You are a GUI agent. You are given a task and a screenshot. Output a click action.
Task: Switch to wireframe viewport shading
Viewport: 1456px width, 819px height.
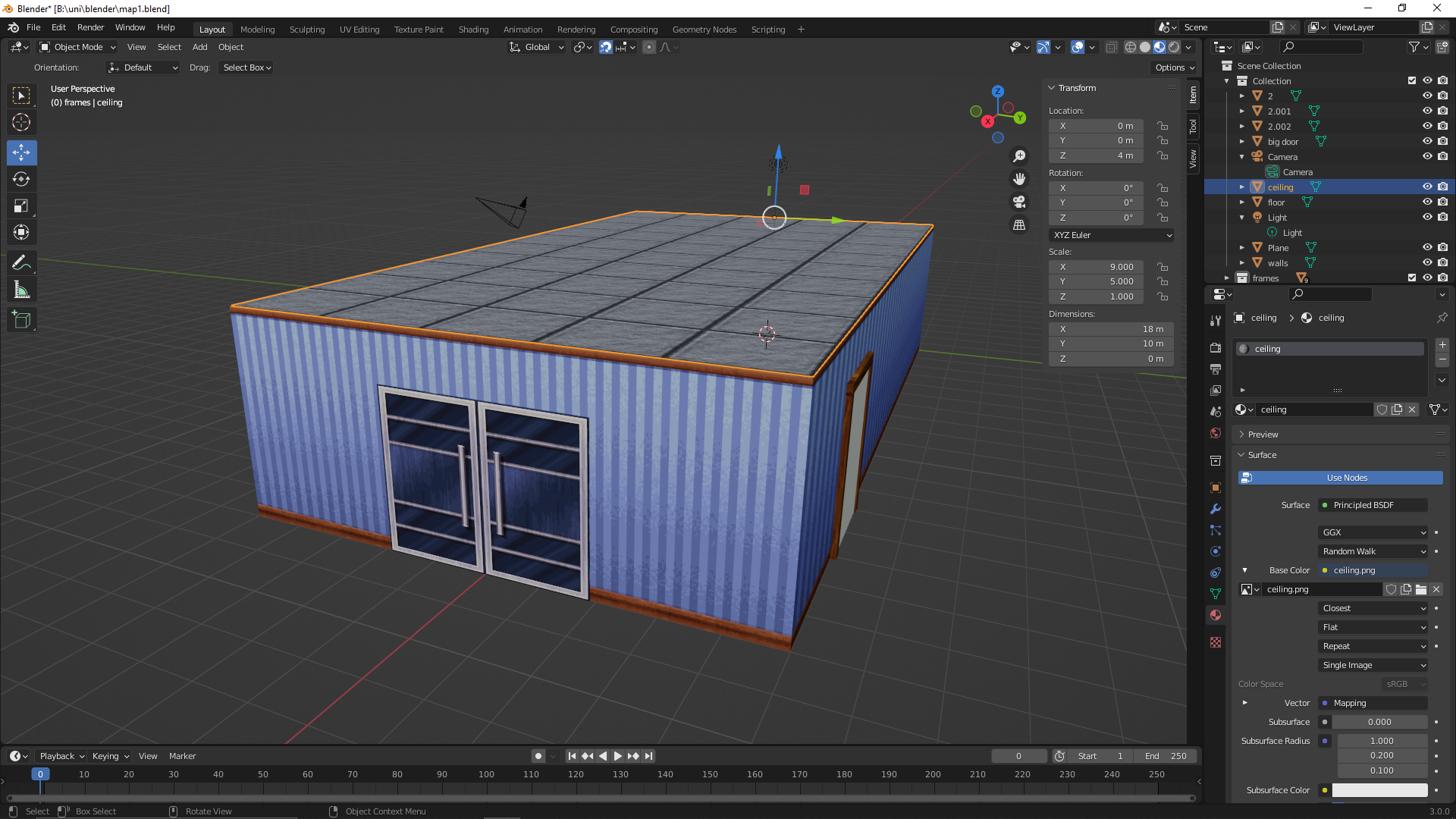[1130, 47]
